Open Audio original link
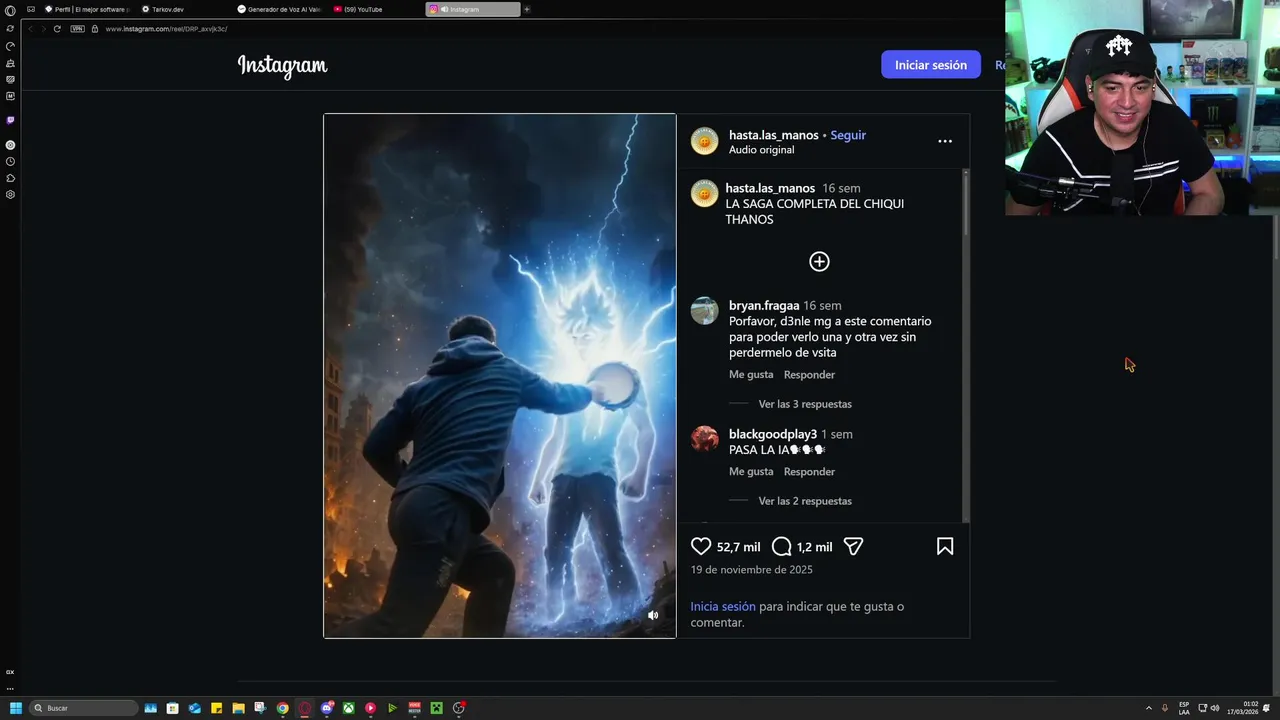The width and height of the screenshot is (1280, 720). [x=761, y=150]
